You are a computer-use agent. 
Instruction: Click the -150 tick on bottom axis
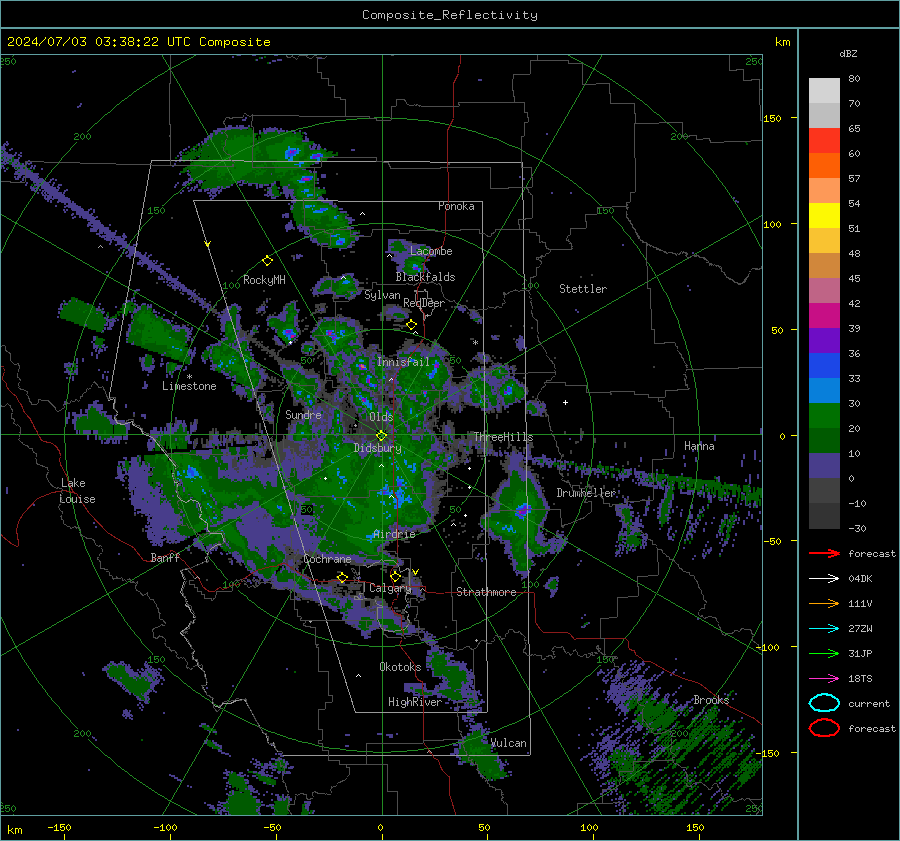pyautogui.click(x=59, y=827)
